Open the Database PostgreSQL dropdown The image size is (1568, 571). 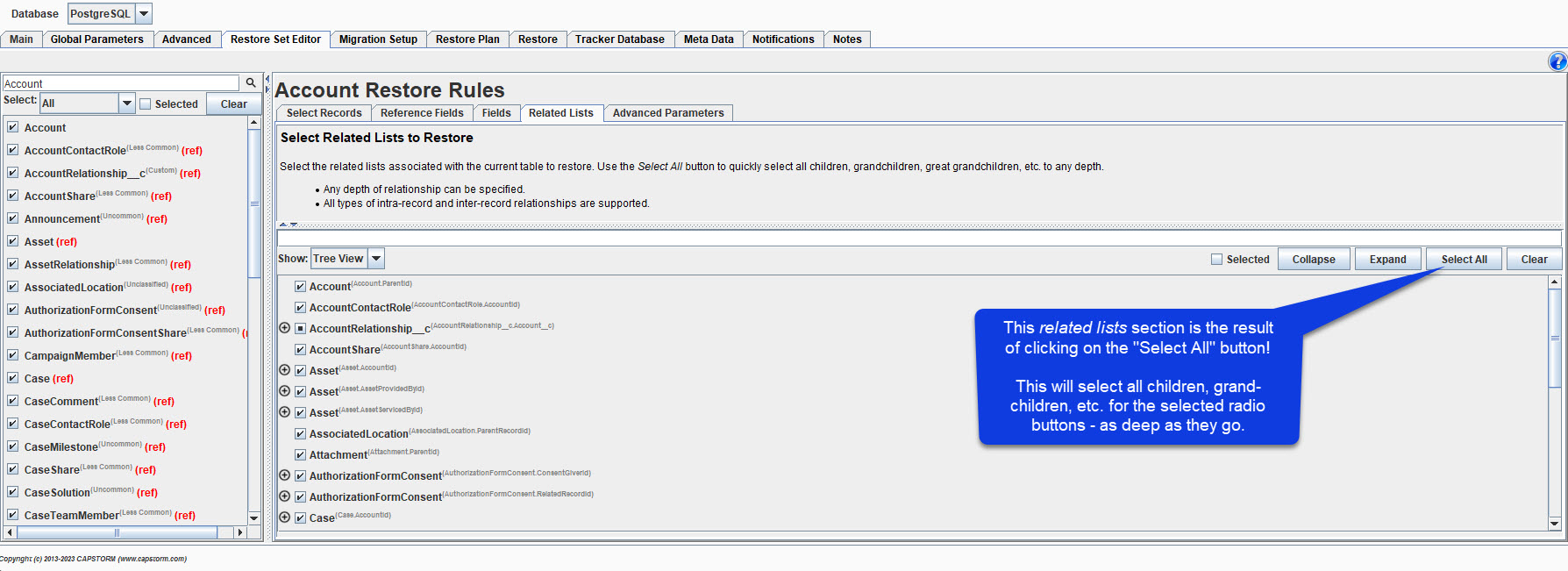(x=144, y=13)
